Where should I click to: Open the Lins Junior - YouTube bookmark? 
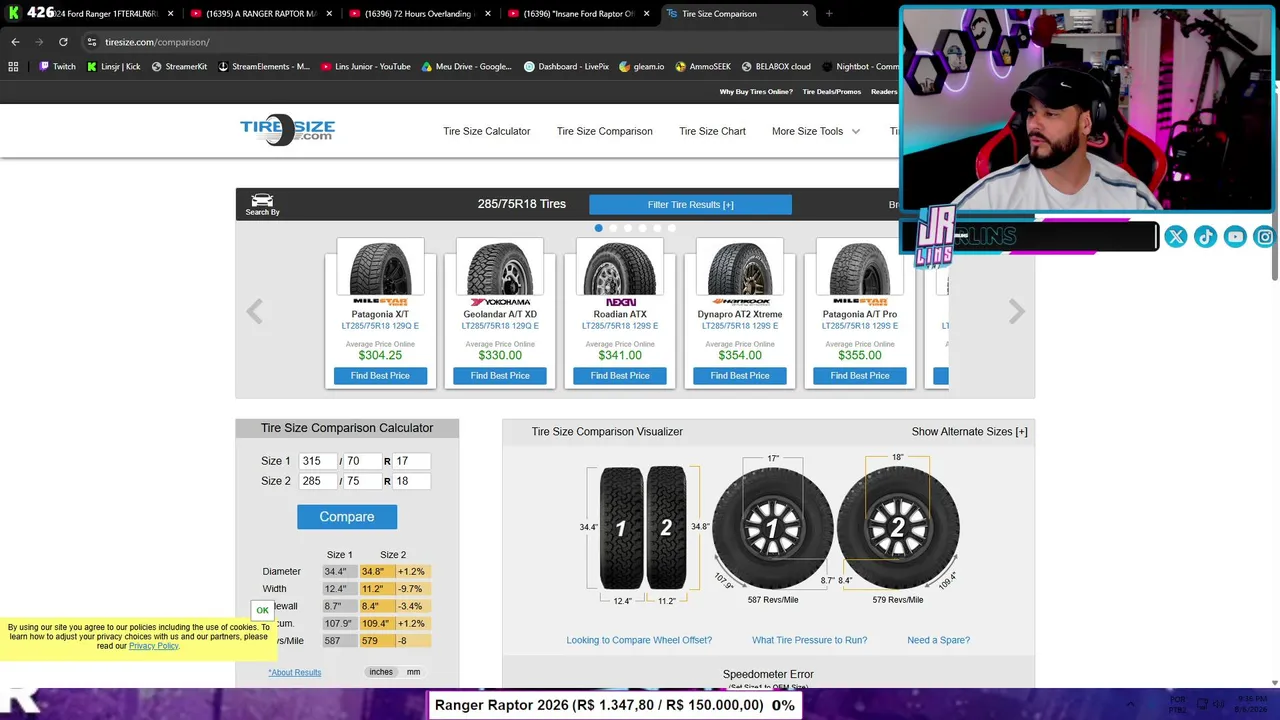[x=366, y=67]
